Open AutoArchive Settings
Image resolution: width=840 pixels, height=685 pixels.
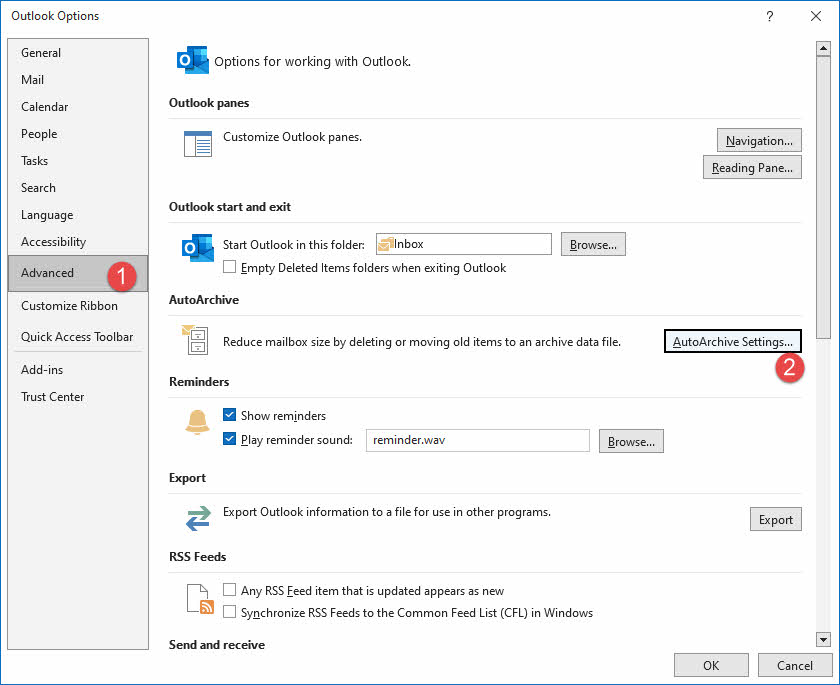pos(732,340)
